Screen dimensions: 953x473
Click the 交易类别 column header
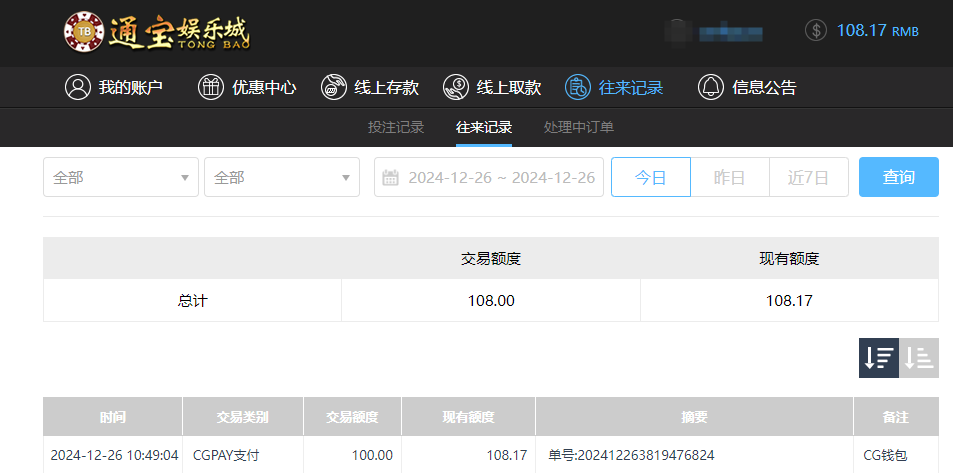tap(243, 417)
